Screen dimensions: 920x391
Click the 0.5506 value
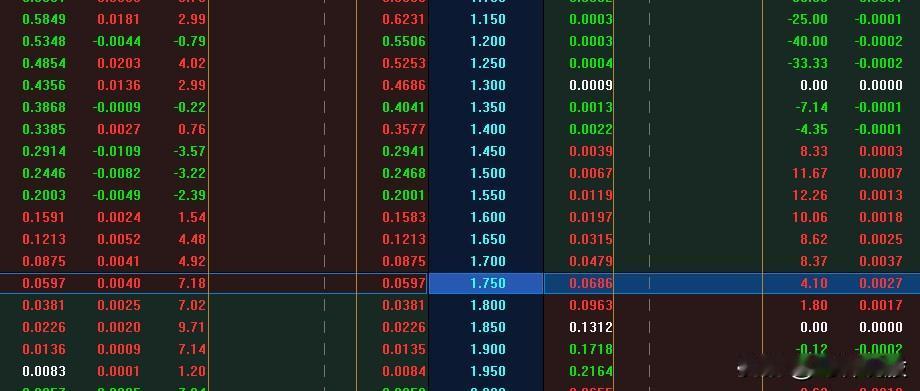pyautogui.click(x=404, y=41)
